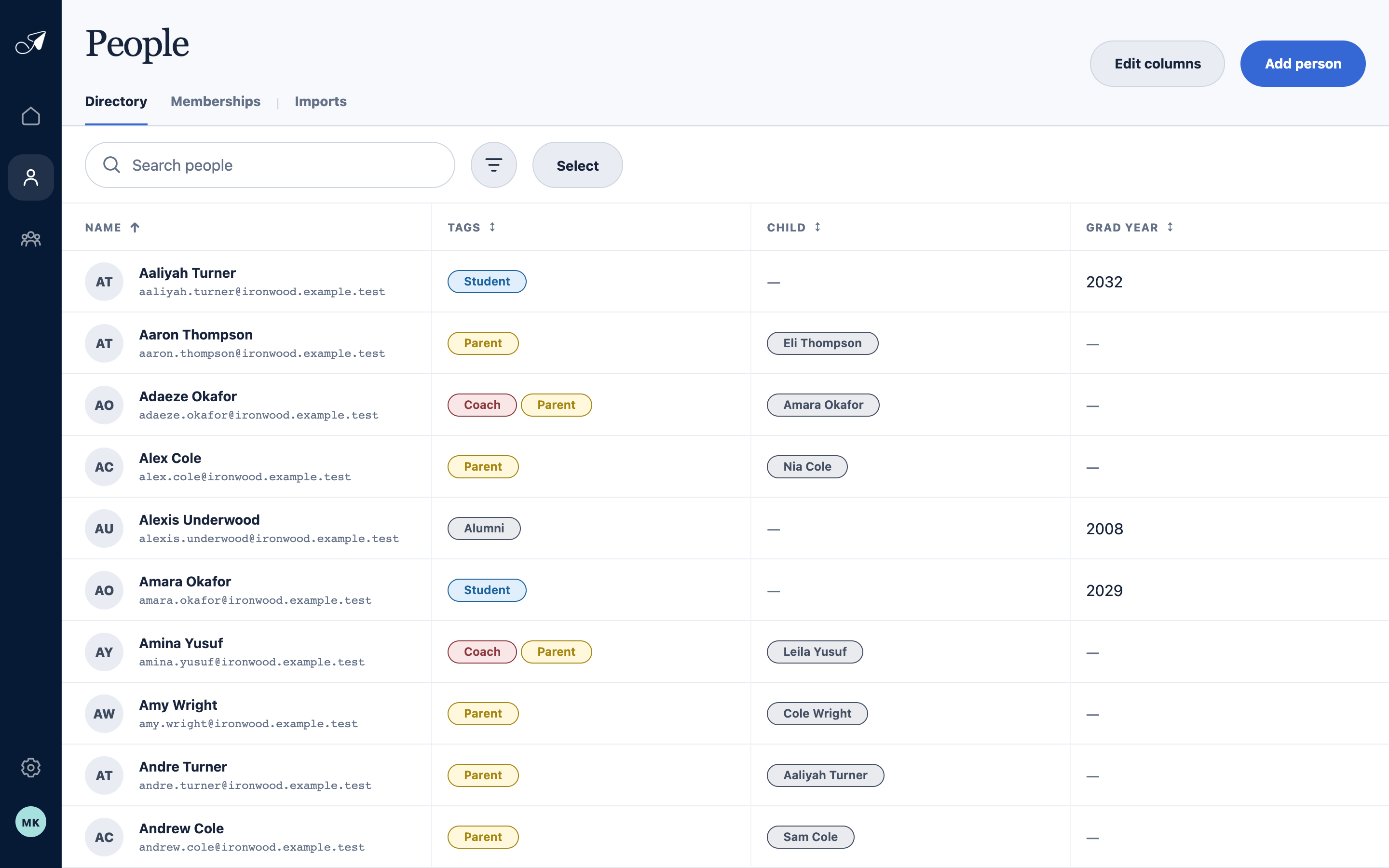Click the Edit columns button
1389x868 pixels.
[1157, 64]
